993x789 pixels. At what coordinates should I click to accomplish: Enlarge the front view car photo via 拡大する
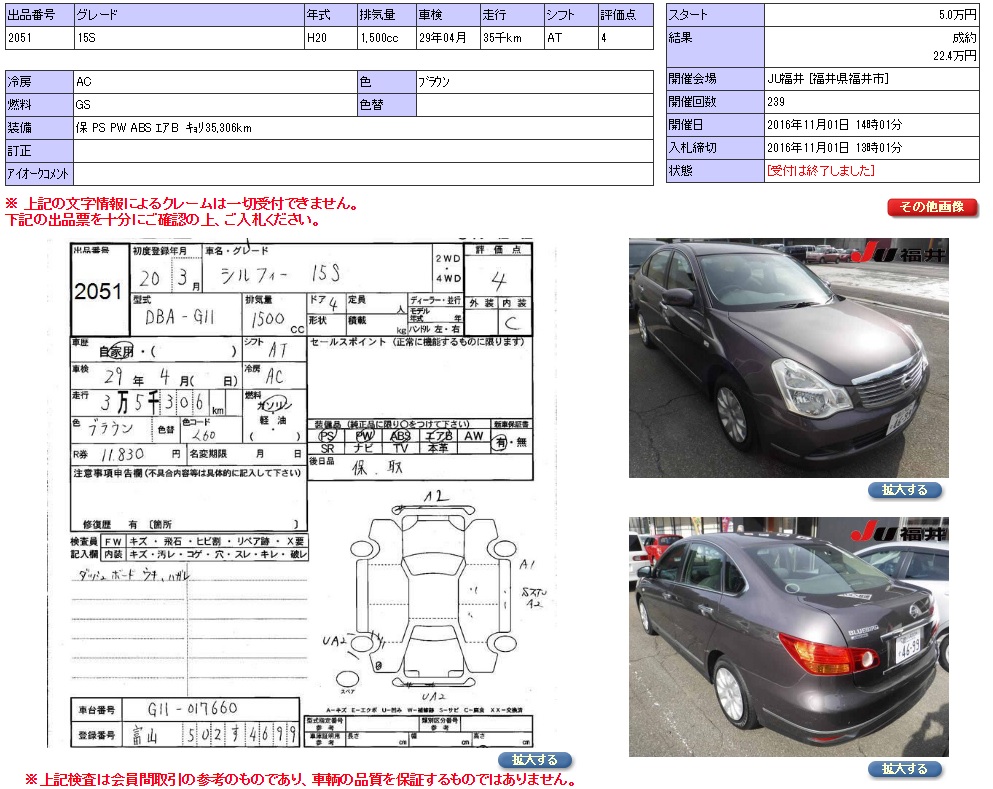[x=904, y=490]
